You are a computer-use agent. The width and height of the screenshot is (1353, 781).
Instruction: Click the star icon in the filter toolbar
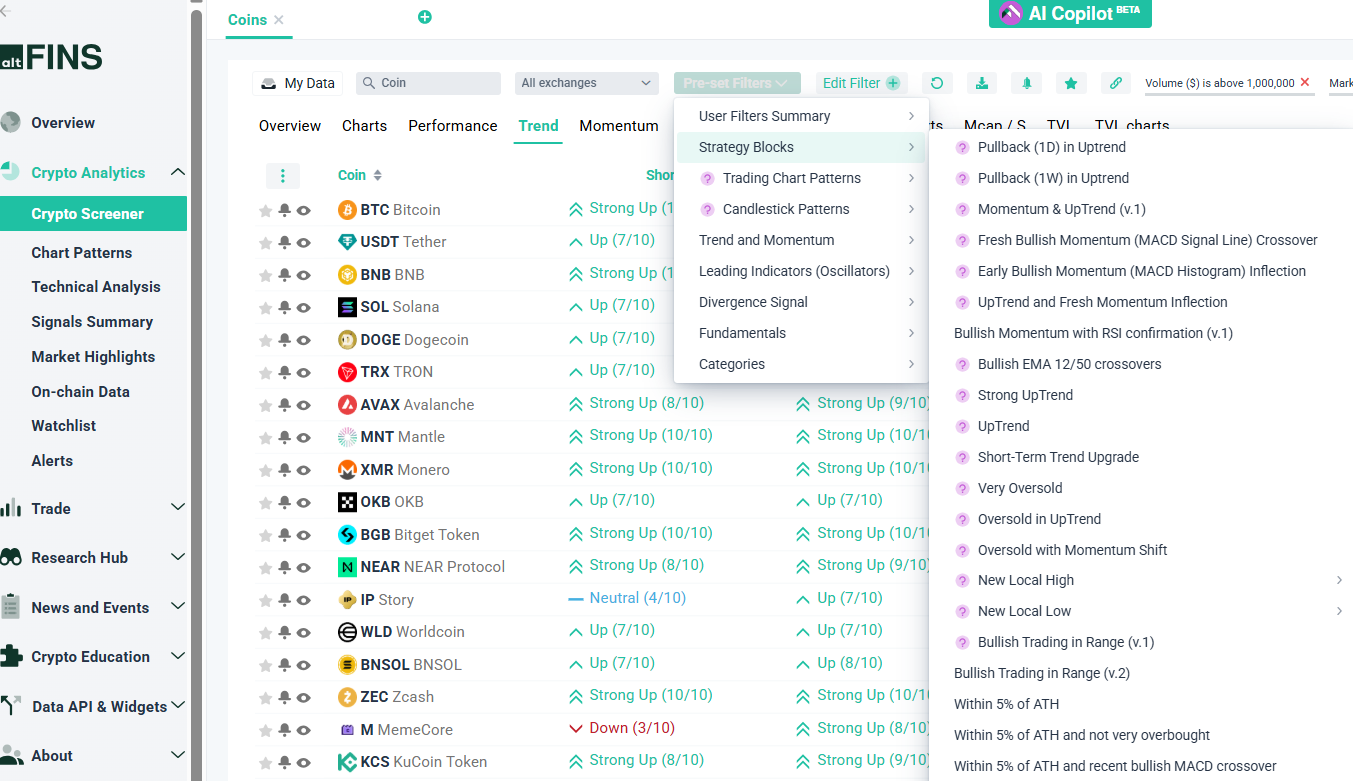tap(1071, 83)
